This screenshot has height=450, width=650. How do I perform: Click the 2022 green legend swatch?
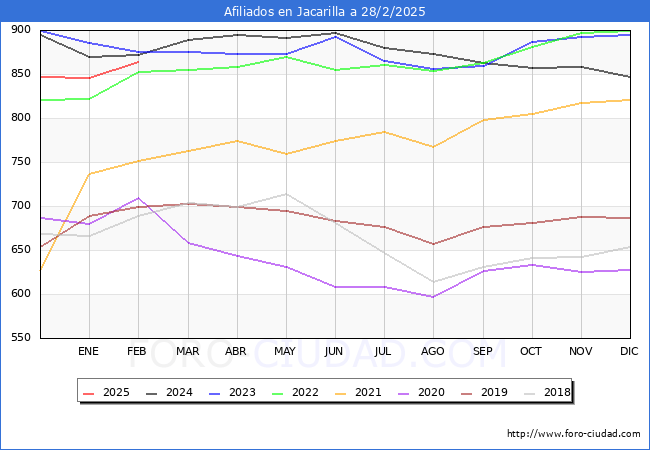[x=277, y=392]
